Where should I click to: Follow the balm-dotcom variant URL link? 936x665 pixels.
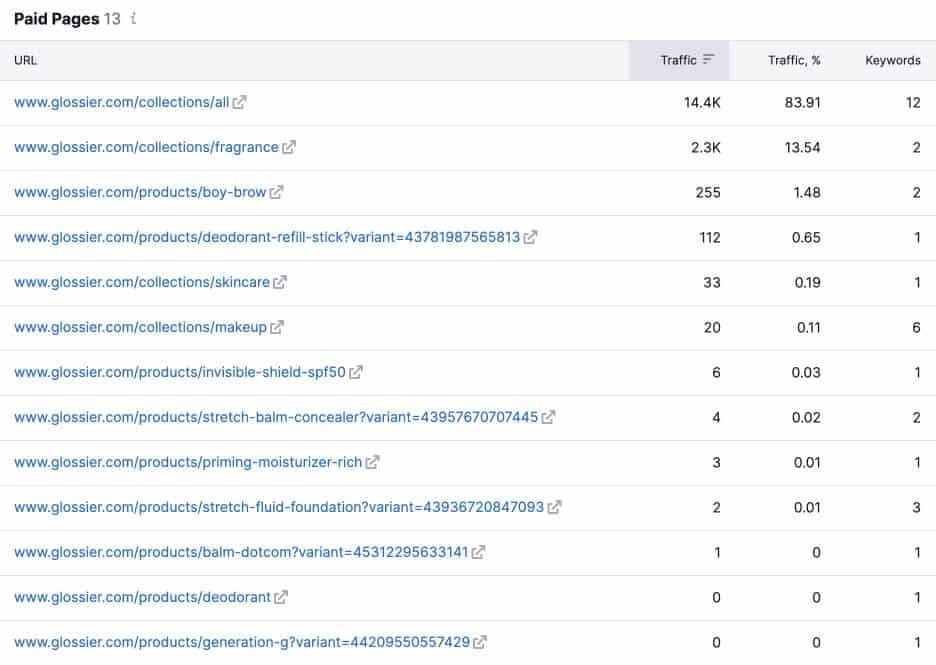241,552
